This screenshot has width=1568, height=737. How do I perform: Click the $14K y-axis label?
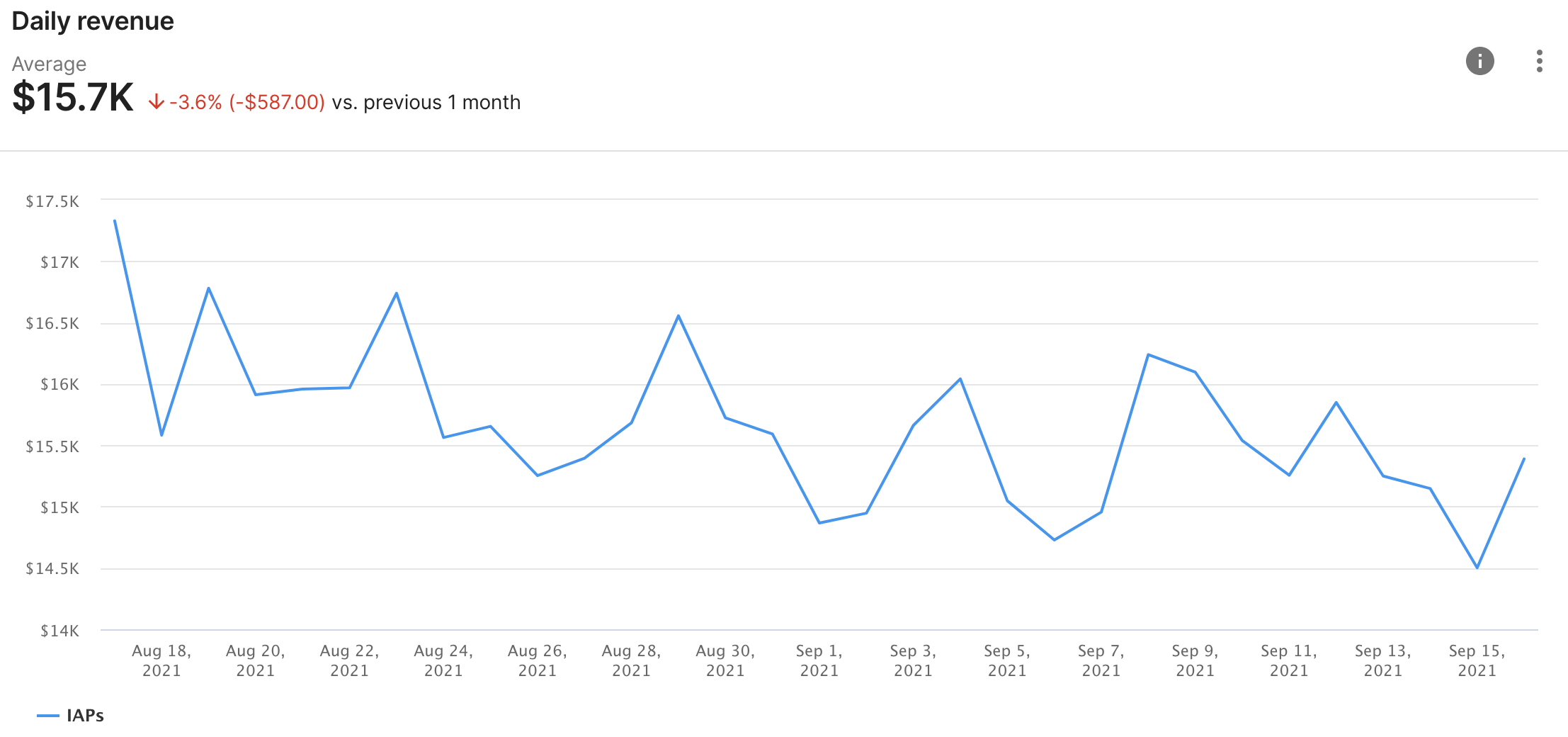click(59, 631)
